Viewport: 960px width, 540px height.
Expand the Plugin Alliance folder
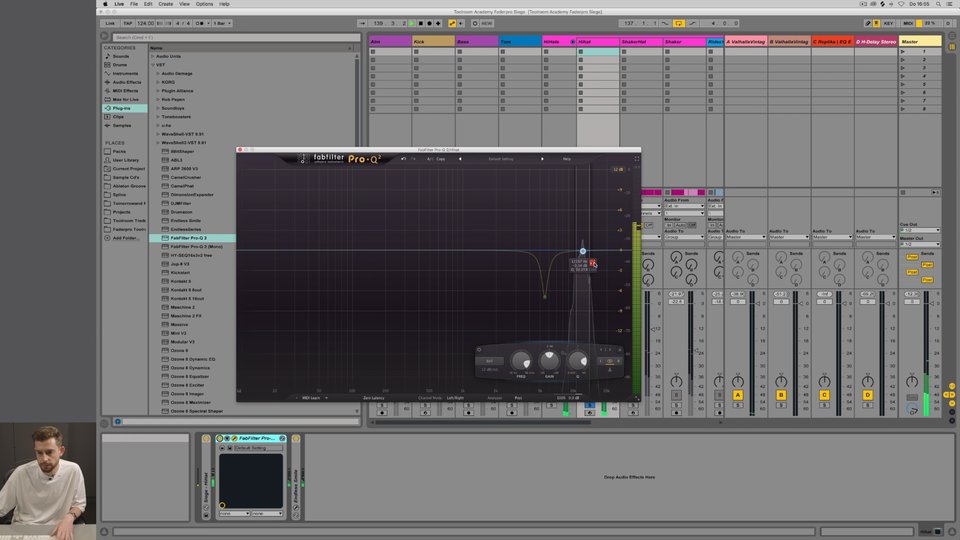[158, 91]
